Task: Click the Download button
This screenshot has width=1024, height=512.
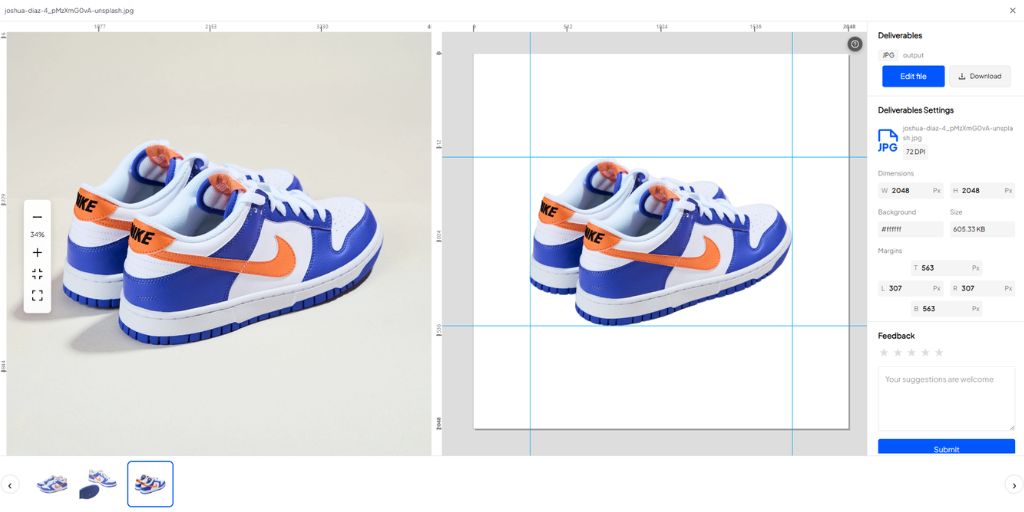Action: [x=980, y=76]
